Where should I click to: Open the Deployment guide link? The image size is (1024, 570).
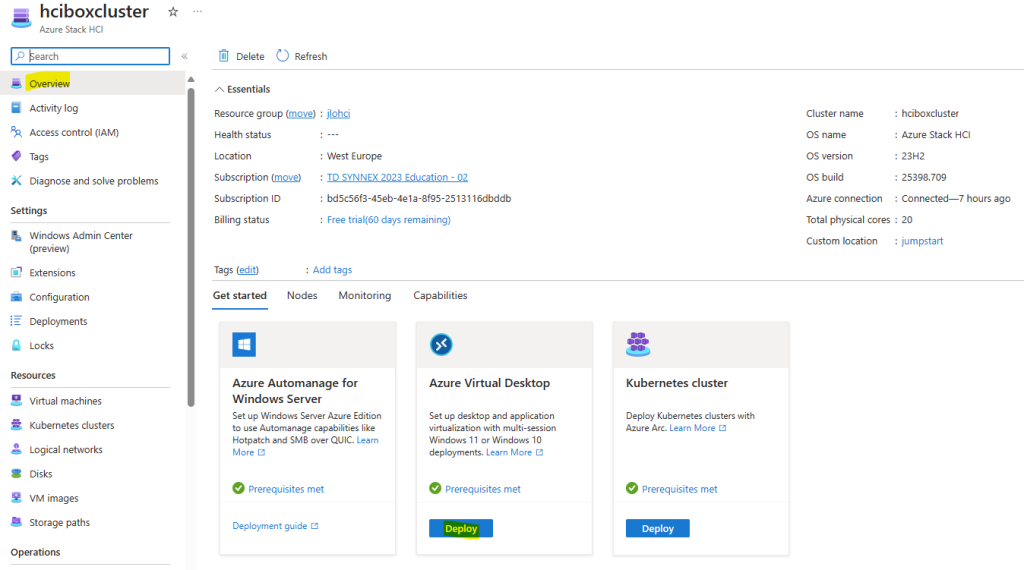click(x=276, y=526)
